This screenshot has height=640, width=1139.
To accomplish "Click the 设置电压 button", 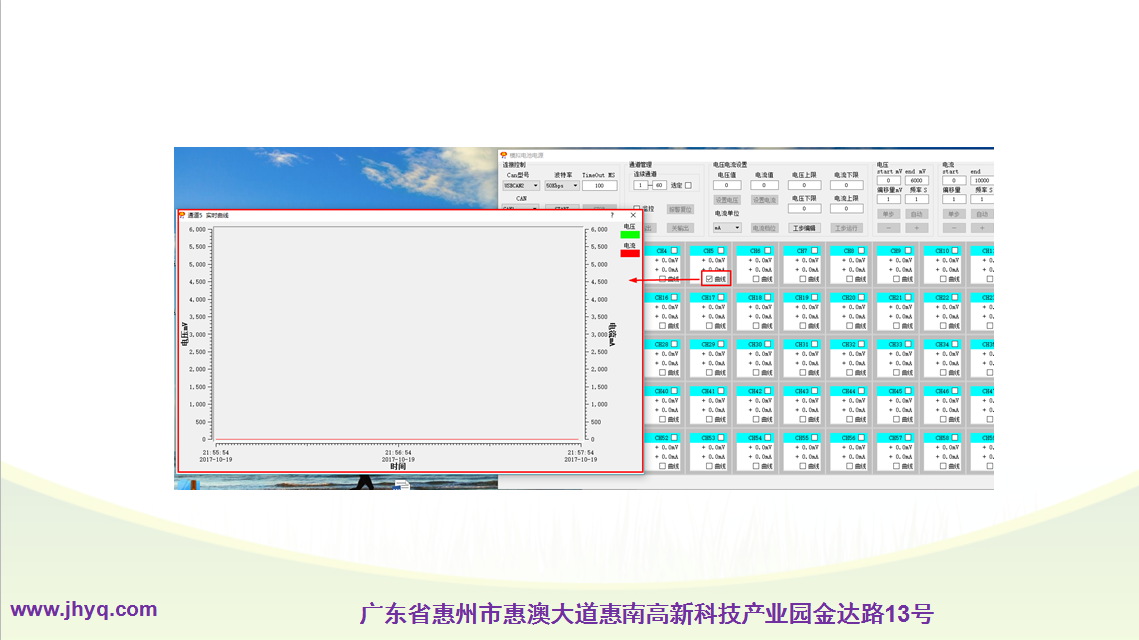I will point(727,200).
